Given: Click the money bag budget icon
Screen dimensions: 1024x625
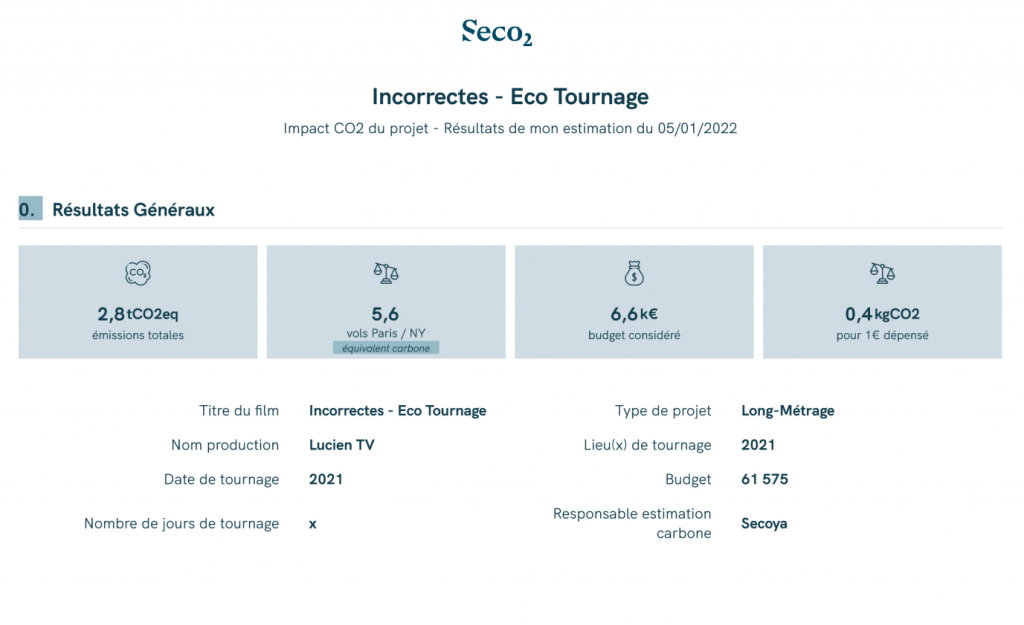Looking at the screenshot, I should tap(634, 273).
